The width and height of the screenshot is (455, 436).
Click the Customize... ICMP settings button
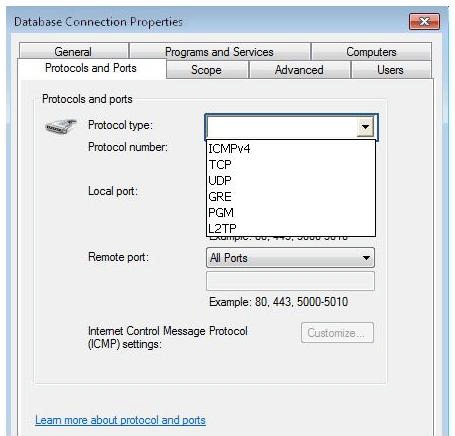(x=337, y=332)
